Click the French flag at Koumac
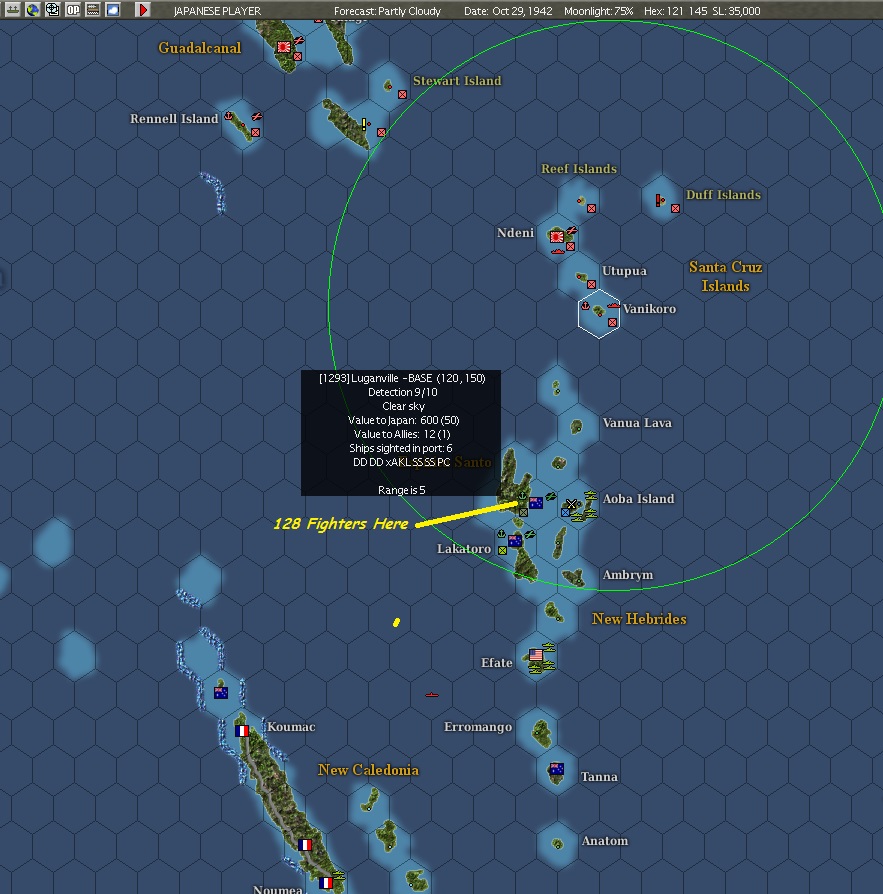Image resolution: width=883 pixels, height=894 pixels. click(x=242, y=730)
